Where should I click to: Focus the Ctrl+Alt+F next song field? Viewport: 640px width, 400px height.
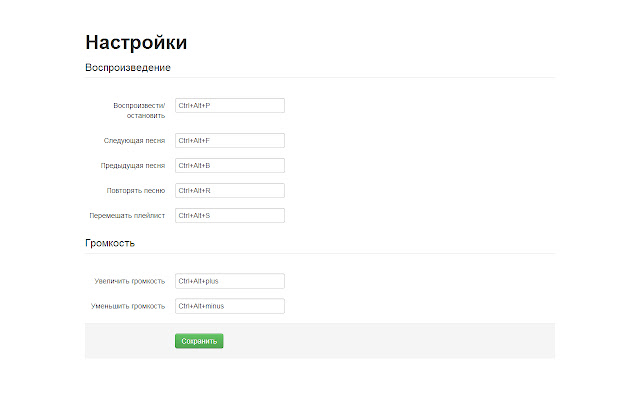point(230,140)
